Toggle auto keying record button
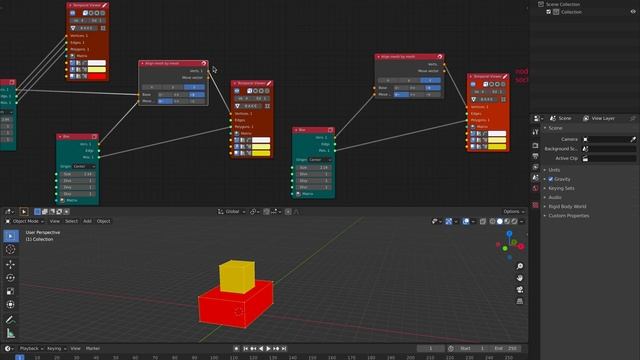The height and width of the screenshot is (360, 640). click(236, 349)
